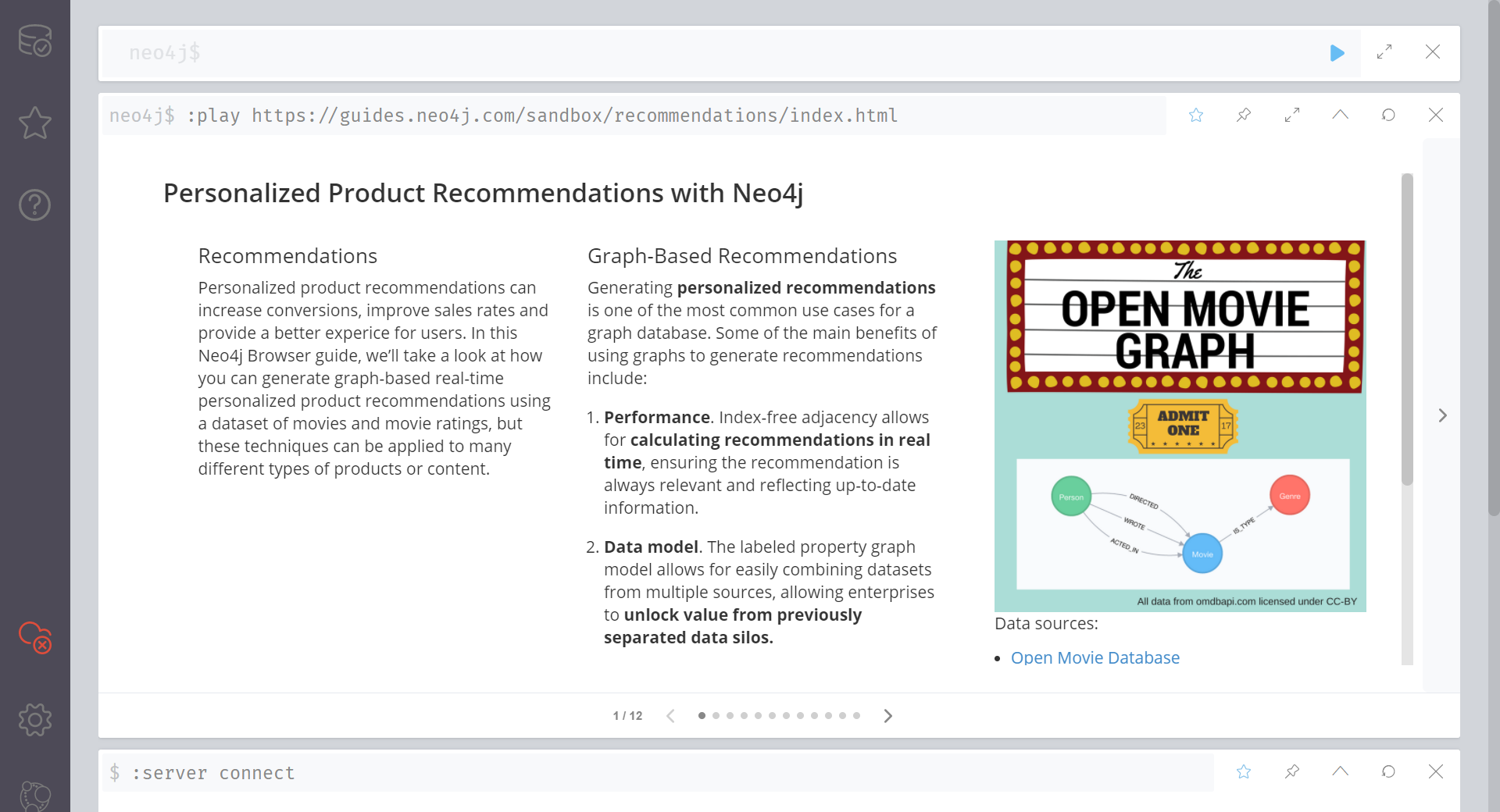Open the Favorites star in sidebar
Image resolution: width=1500 pixels, height=812 pixels.
(x=34, y=123)
